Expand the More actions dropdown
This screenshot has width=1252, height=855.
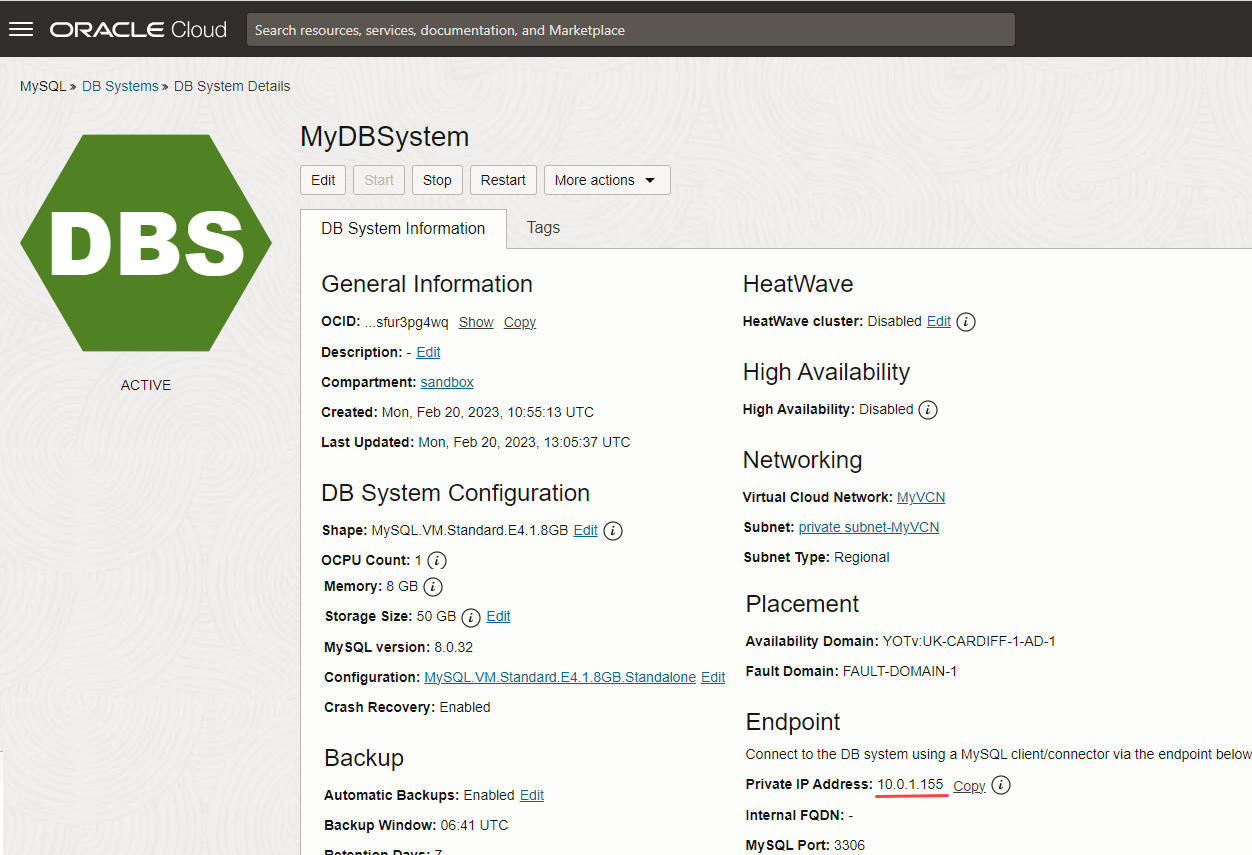(x=607, y=180)
